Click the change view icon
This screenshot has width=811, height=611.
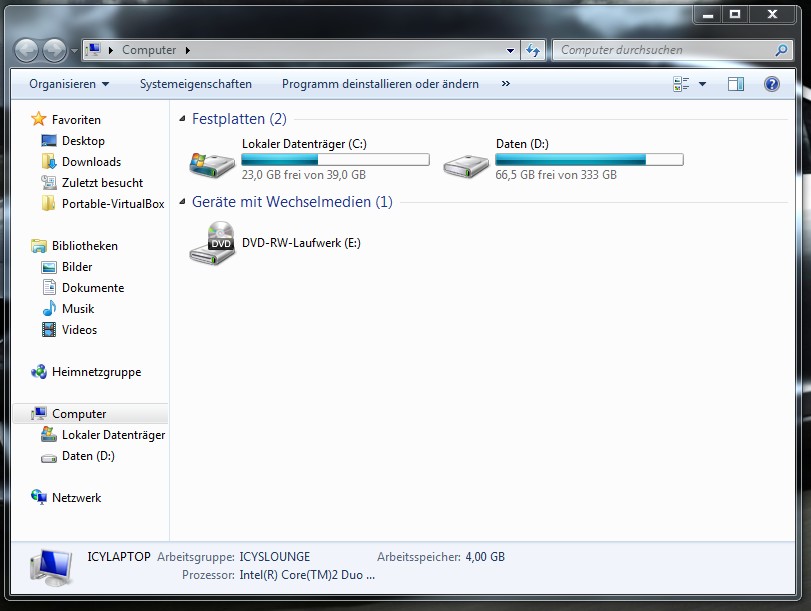click(681, 84)
